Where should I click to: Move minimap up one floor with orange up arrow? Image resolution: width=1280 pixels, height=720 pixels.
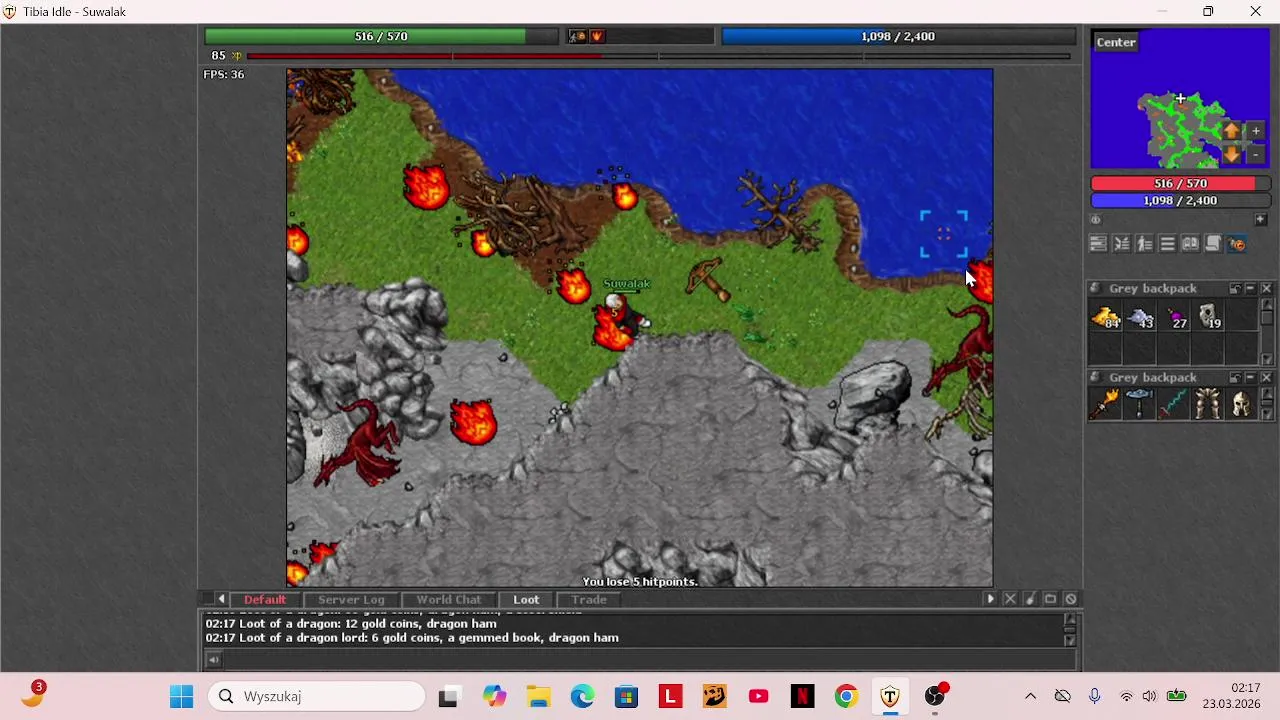1232,131
